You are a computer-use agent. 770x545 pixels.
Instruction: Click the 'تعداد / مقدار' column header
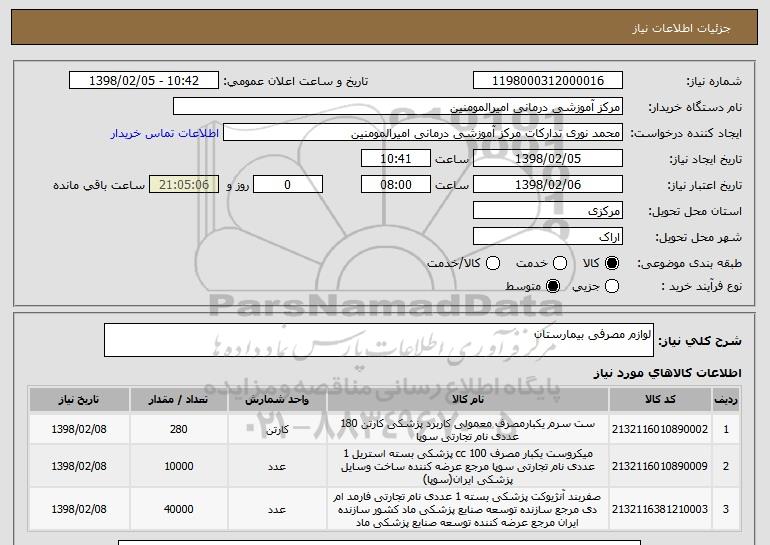coord(178,400)
